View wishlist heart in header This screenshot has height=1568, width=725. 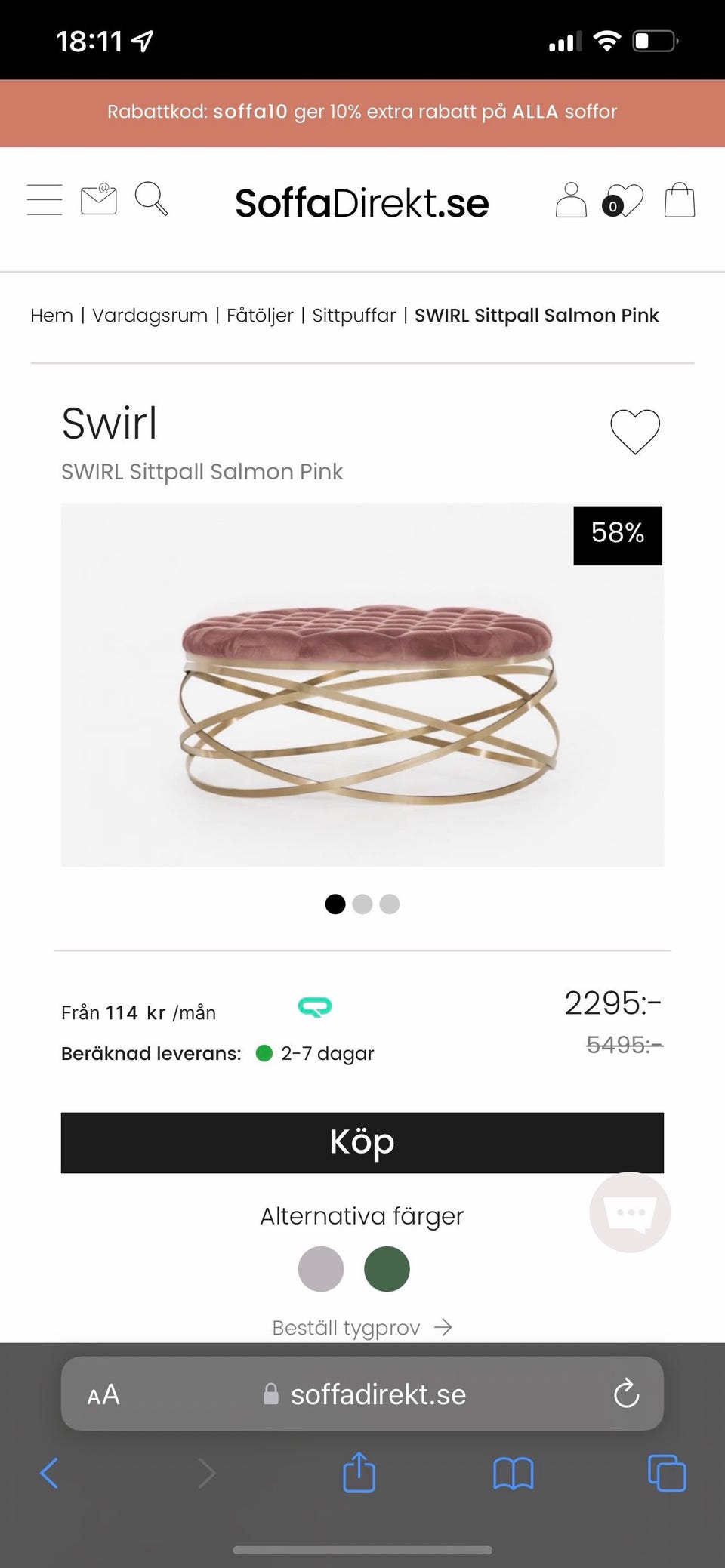[x=623, y=202]
